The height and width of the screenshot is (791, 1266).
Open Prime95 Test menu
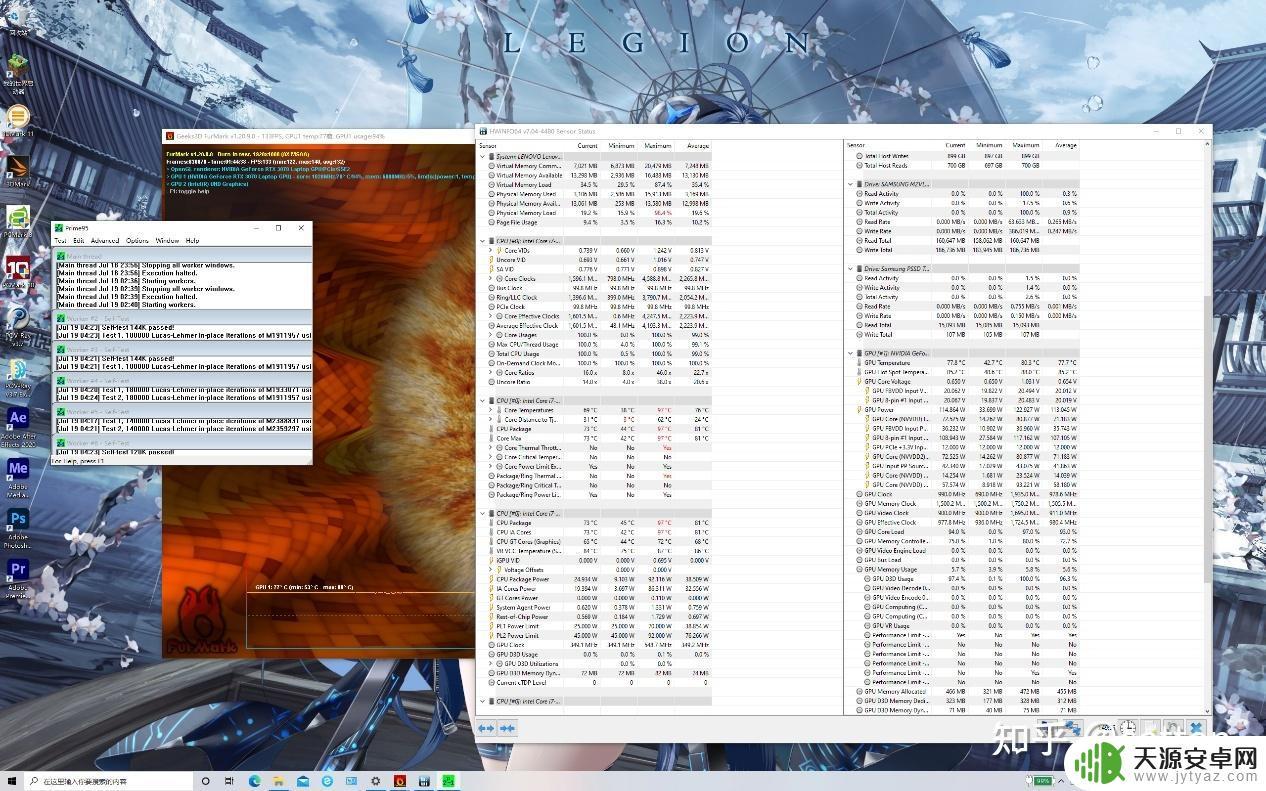pos(60,240)
